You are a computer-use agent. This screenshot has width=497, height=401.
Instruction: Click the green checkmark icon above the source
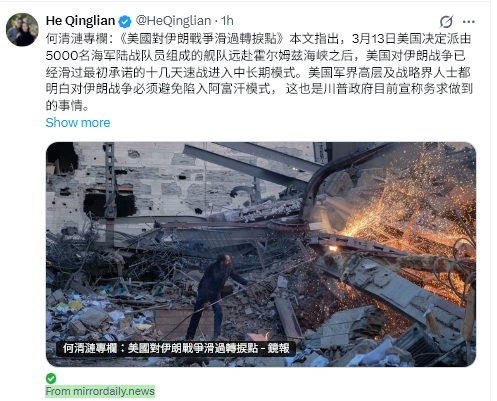pos(51,378)
